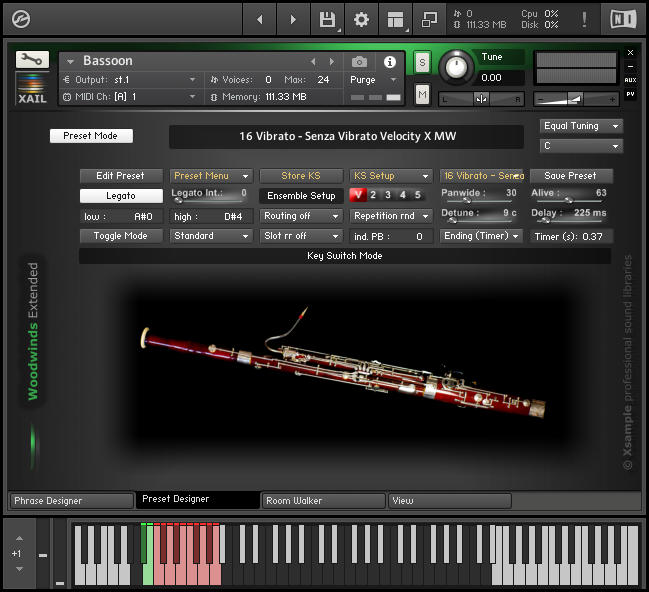The height and width of the screenshot is (592, 649).
Task: Go to previous instrument with left arrow
Action: (260, 19)
